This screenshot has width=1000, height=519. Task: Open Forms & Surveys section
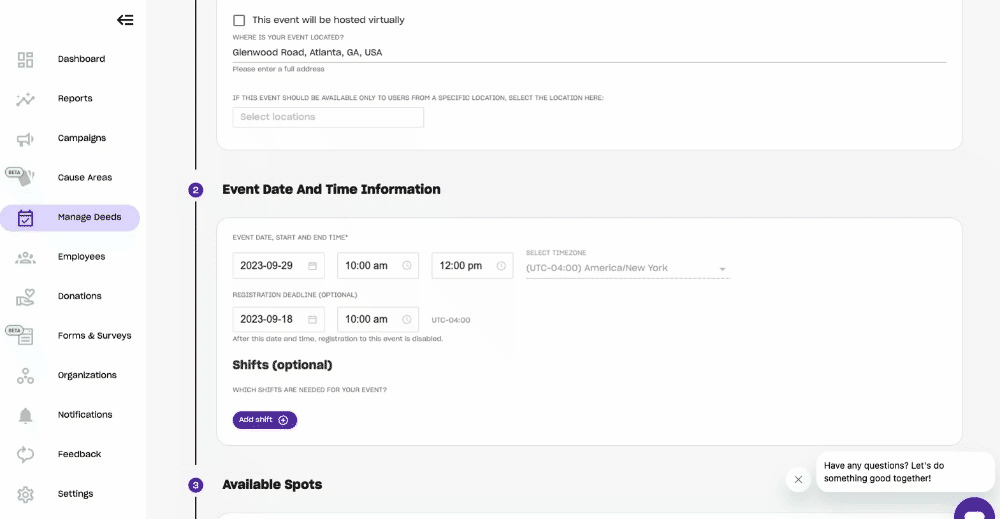pos(94,336)
